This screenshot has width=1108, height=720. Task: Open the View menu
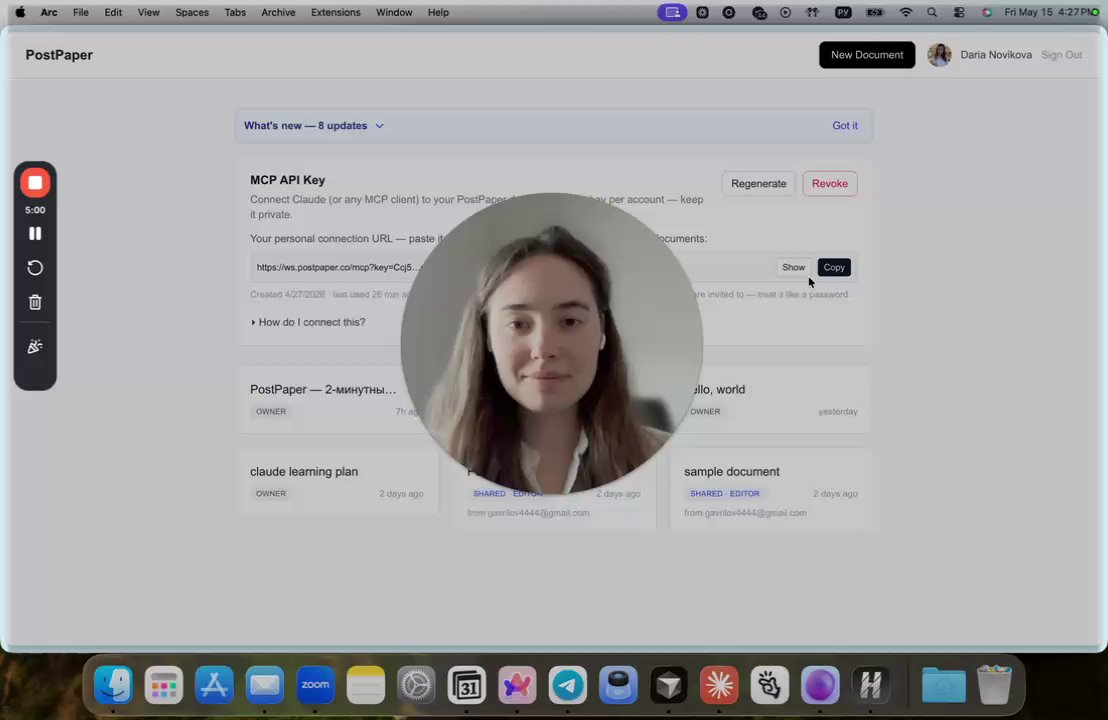148,12
